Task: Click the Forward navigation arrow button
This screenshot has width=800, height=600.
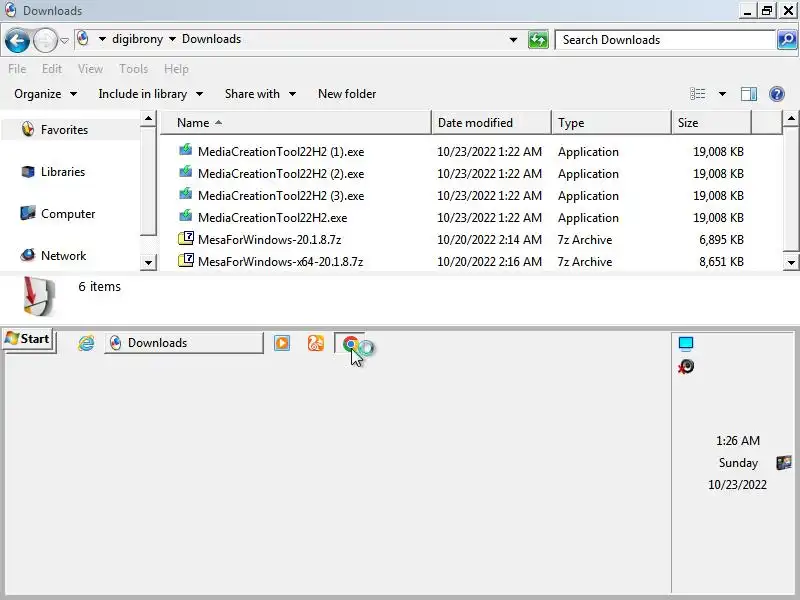Action: [45, 40]
